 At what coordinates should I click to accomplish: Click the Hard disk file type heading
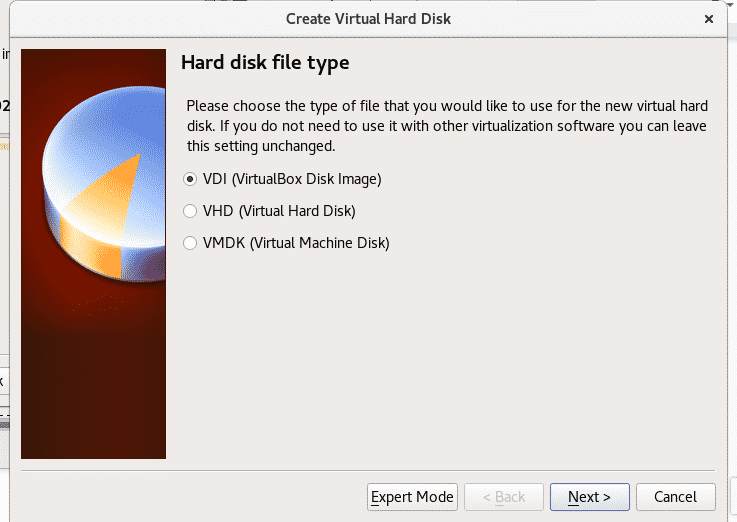[265, 62]
